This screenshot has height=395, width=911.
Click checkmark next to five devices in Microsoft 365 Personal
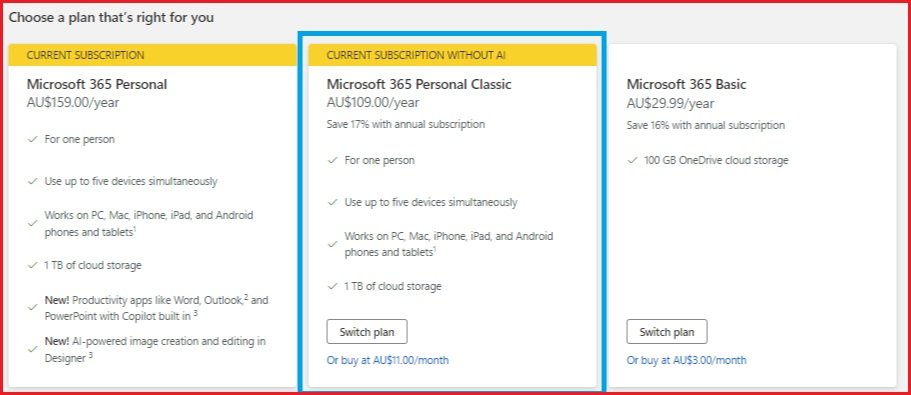click(33, 181)
